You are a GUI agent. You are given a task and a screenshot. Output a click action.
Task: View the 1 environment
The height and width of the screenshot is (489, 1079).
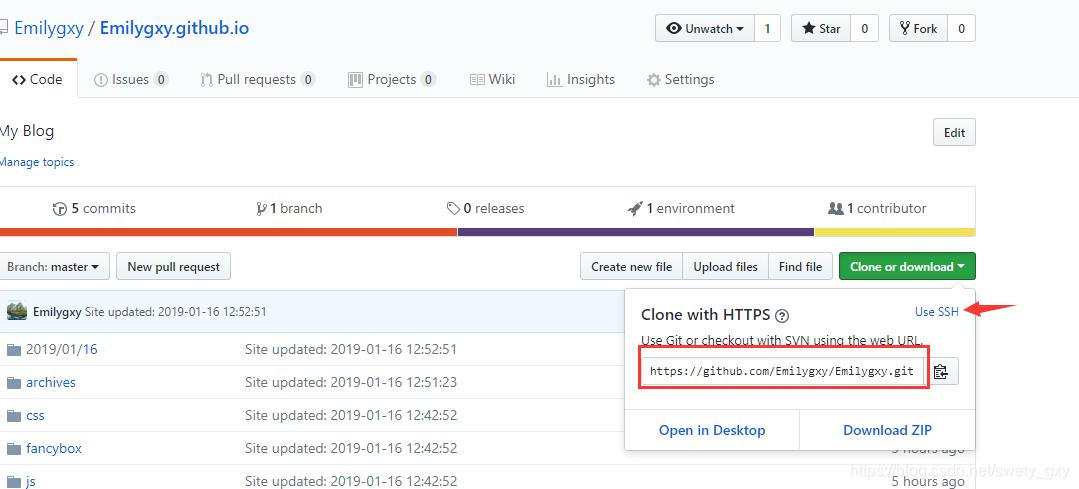point(681,208)
